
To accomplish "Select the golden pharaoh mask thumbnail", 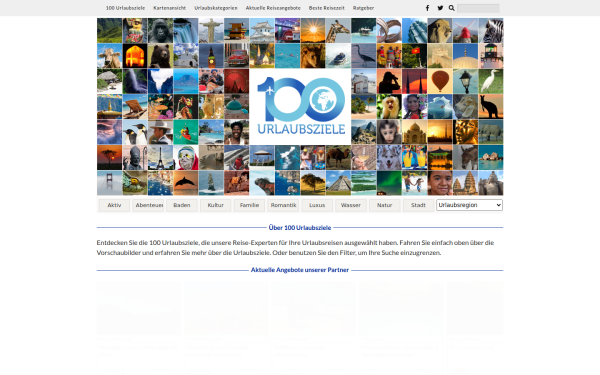I will [465, 132].
